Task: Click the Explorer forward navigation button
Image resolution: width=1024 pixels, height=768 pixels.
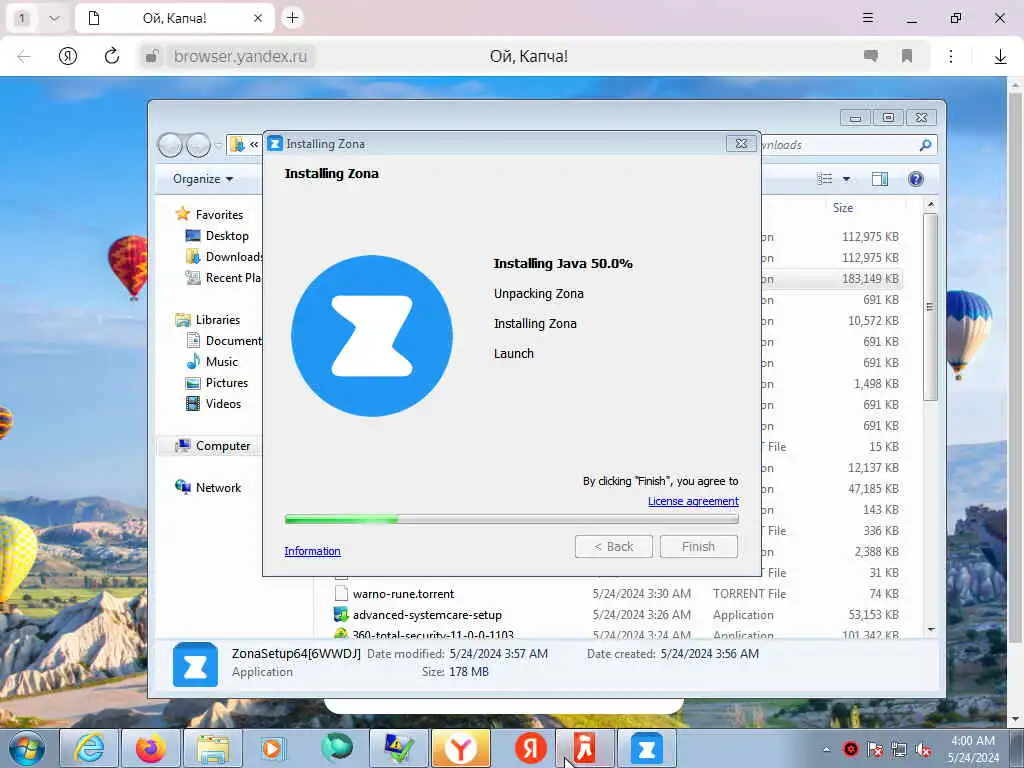Action: click(199, 145)
